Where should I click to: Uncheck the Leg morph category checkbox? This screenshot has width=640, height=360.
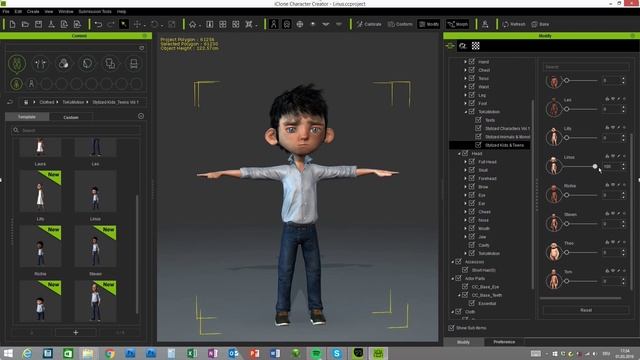point(472,95)
